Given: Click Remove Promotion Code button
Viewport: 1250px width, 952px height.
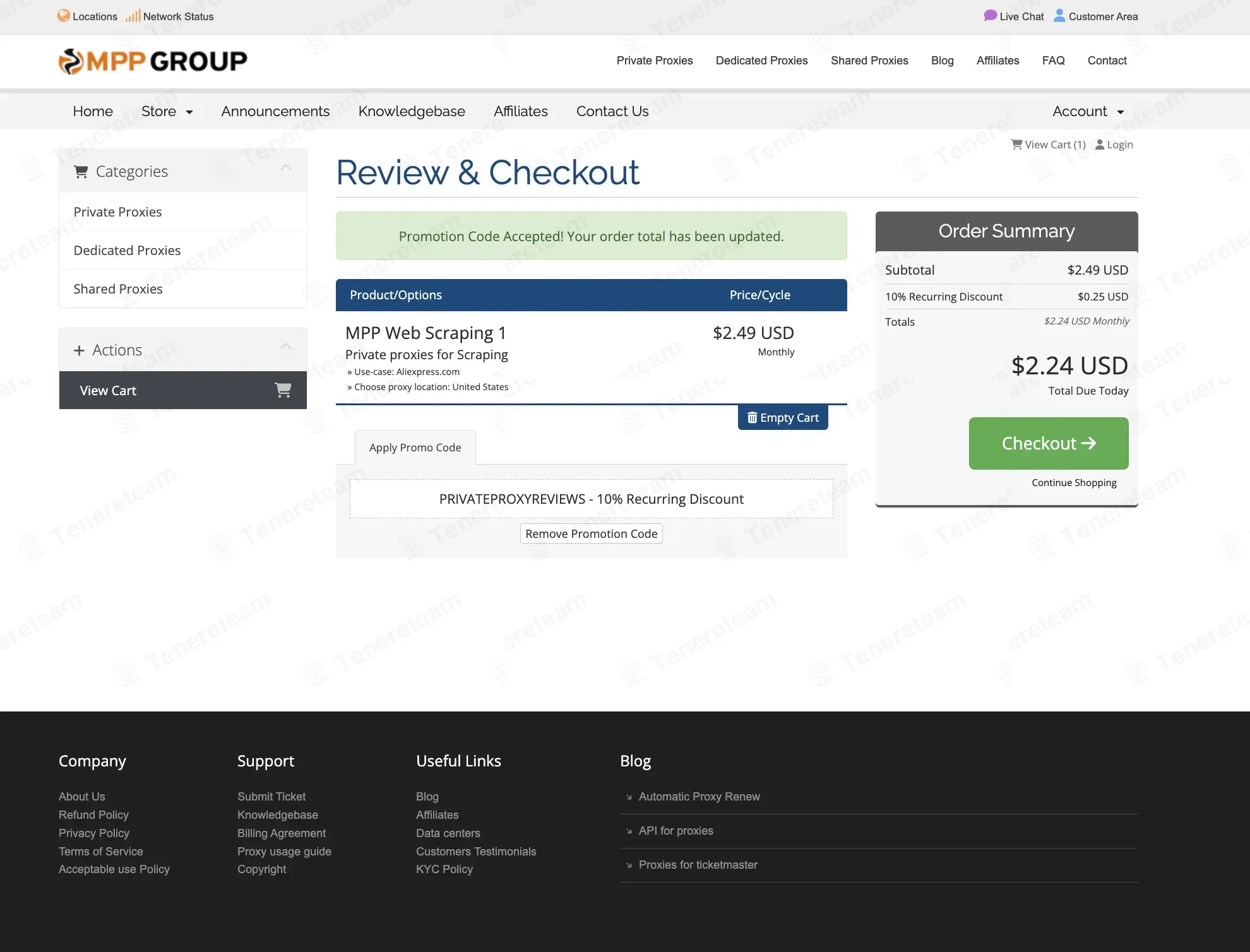Looking at the screenshot, I should [592, 533].
